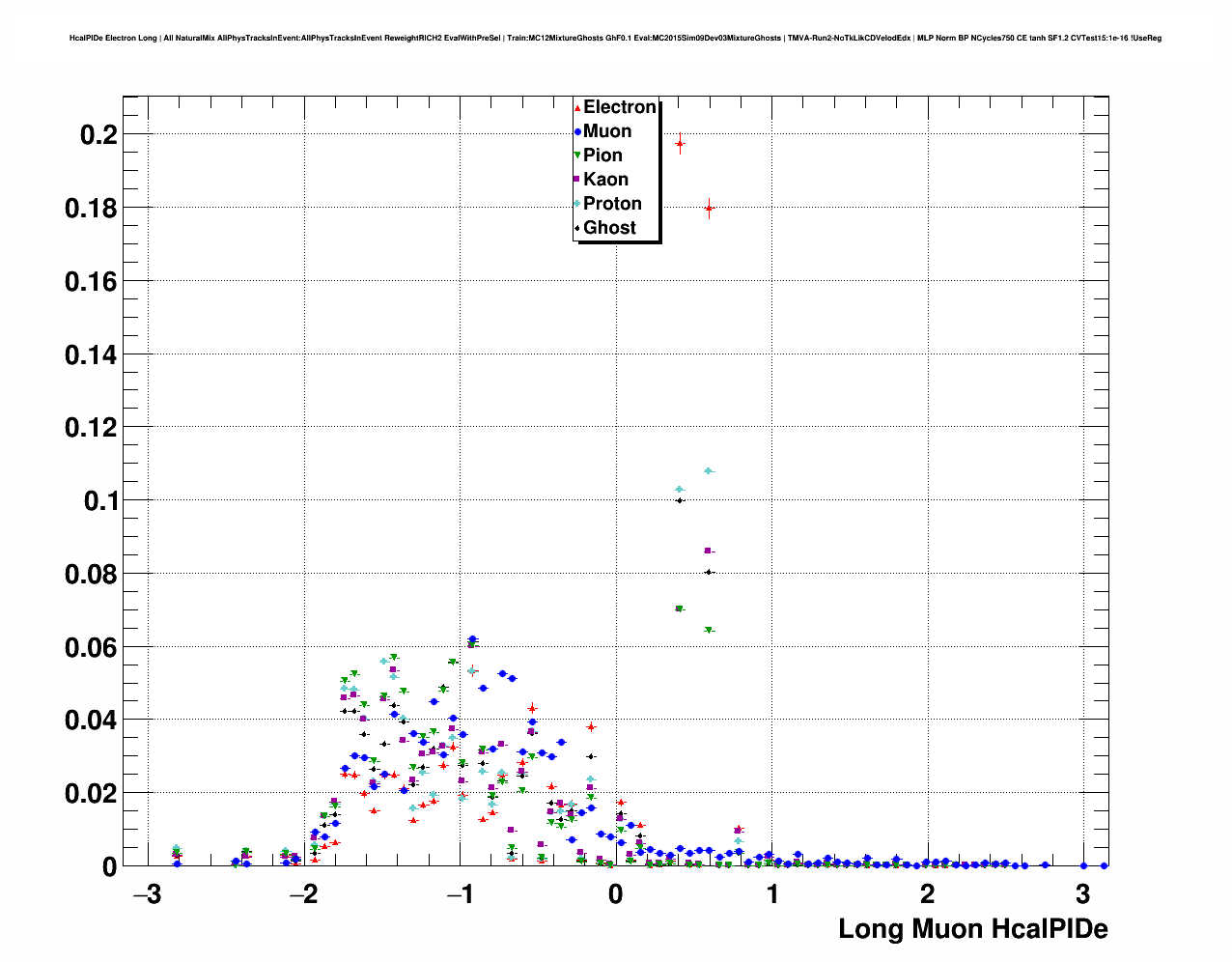Select the Proton legend label
This screenshot has height=962, width=1232.
point(612,204)
